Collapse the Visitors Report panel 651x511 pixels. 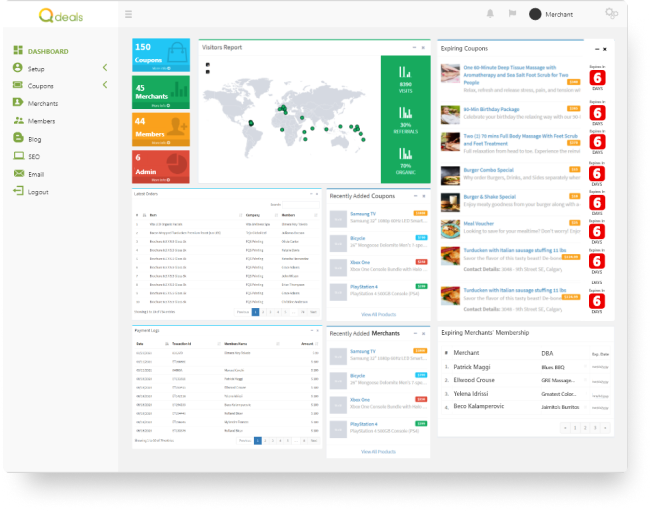(413, 47)
